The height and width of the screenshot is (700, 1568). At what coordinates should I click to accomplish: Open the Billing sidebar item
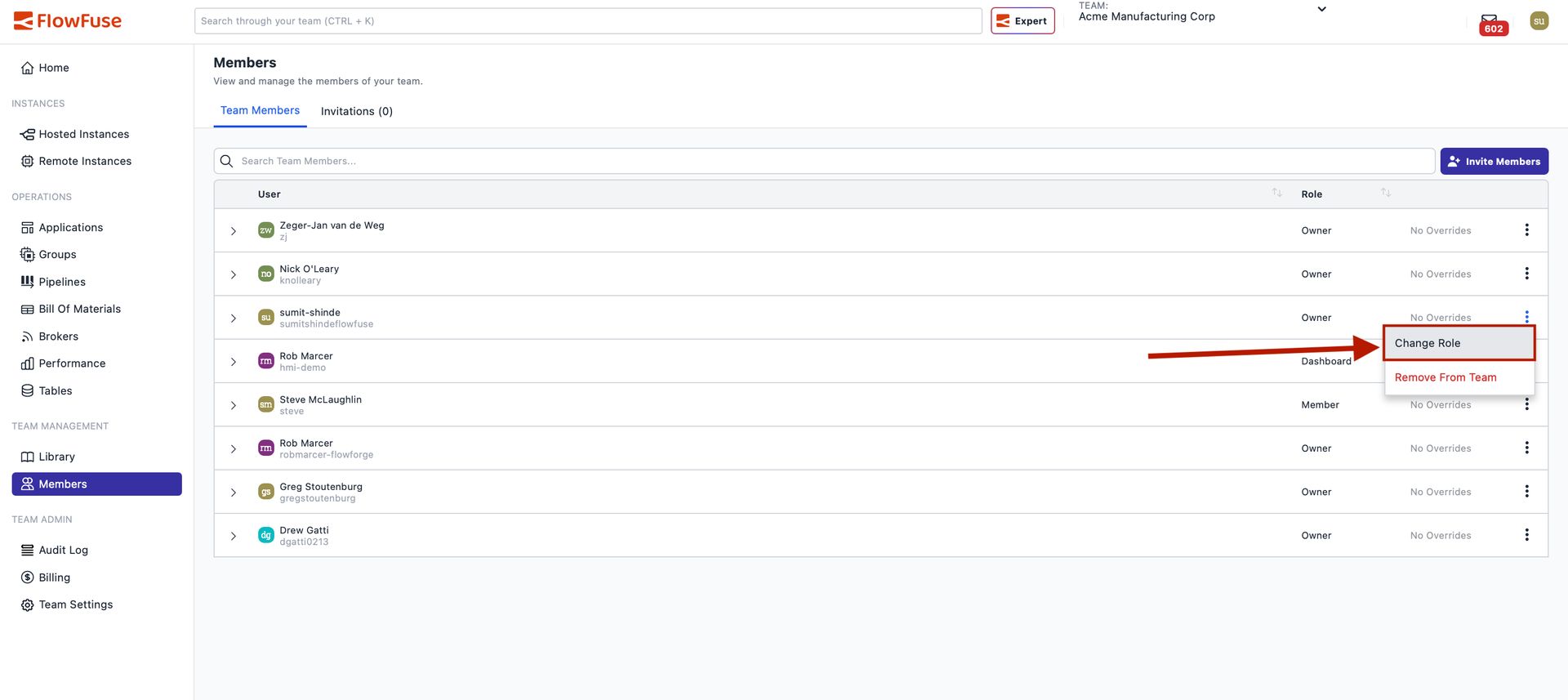tap(55, 577)
